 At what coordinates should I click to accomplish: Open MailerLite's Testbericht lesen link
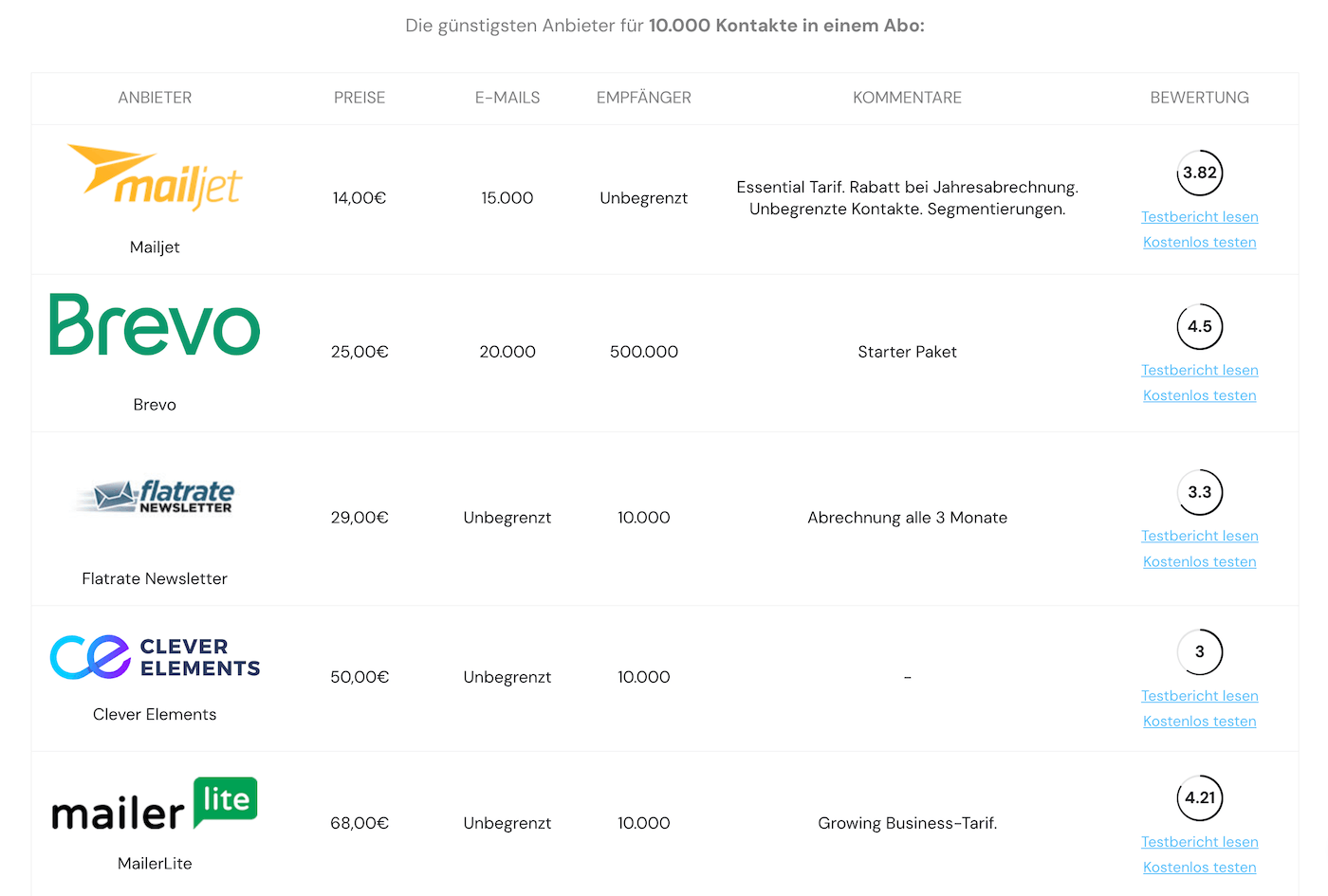pyautogui.click(x=1200, y=842)
